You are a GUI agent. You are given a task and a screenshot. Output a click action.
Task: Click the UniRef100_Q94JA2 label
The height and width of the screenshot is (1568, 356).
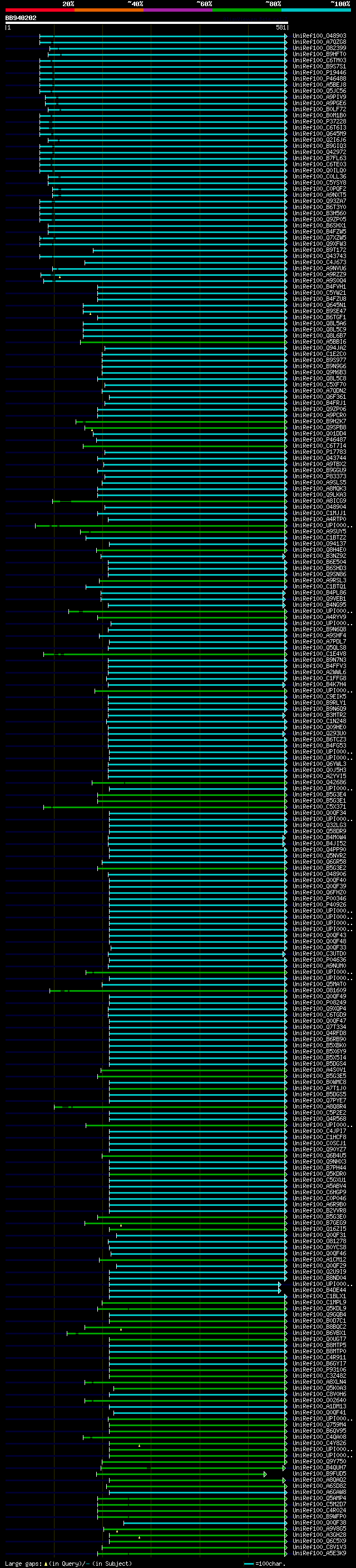(x=319, y=348)
